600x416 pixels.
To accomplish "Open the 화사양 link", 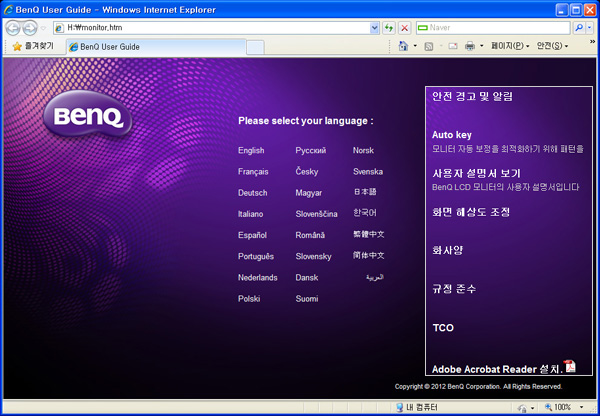I will coord(447,250).
